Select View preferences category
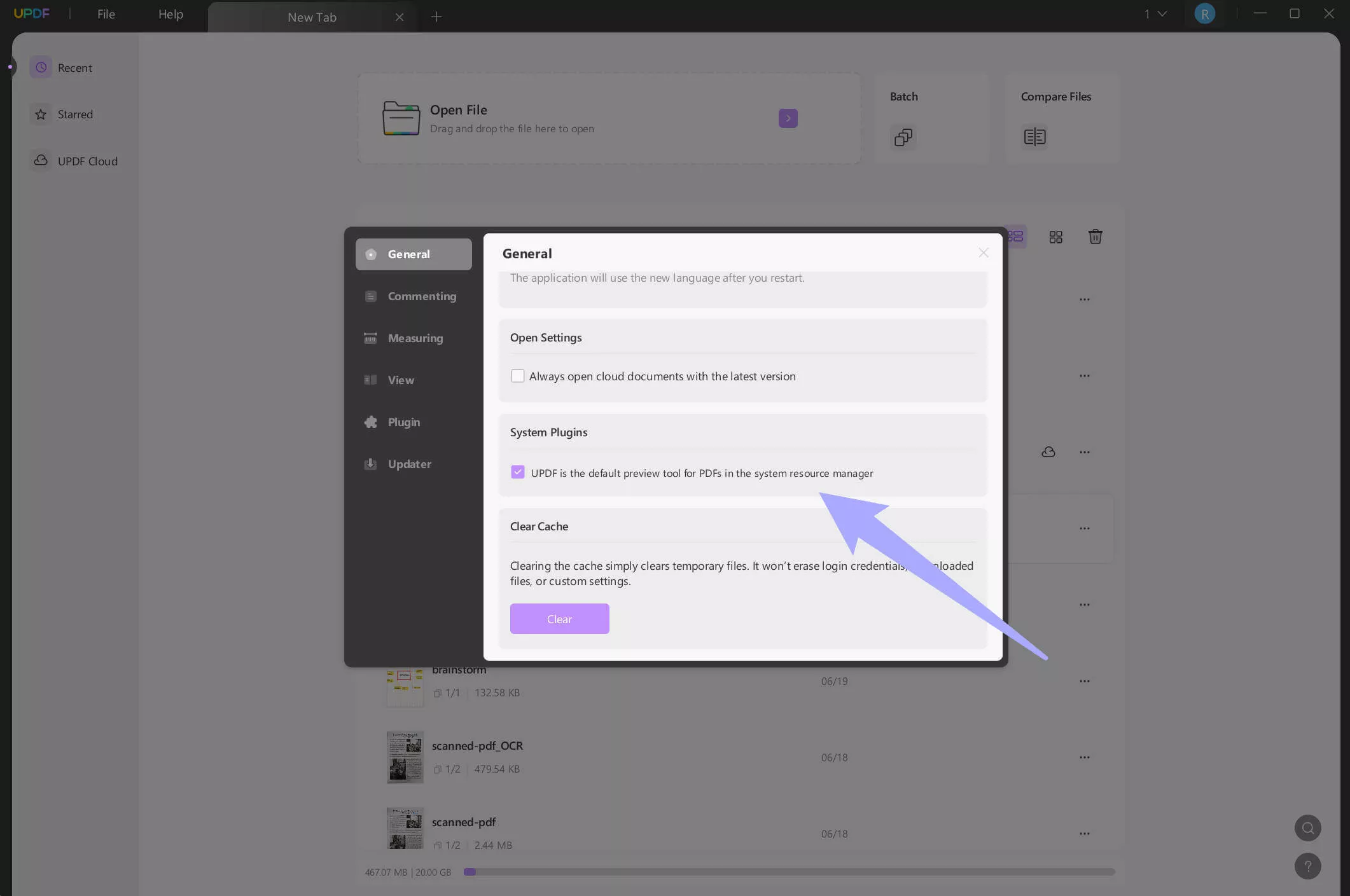 tap(414, 380)
